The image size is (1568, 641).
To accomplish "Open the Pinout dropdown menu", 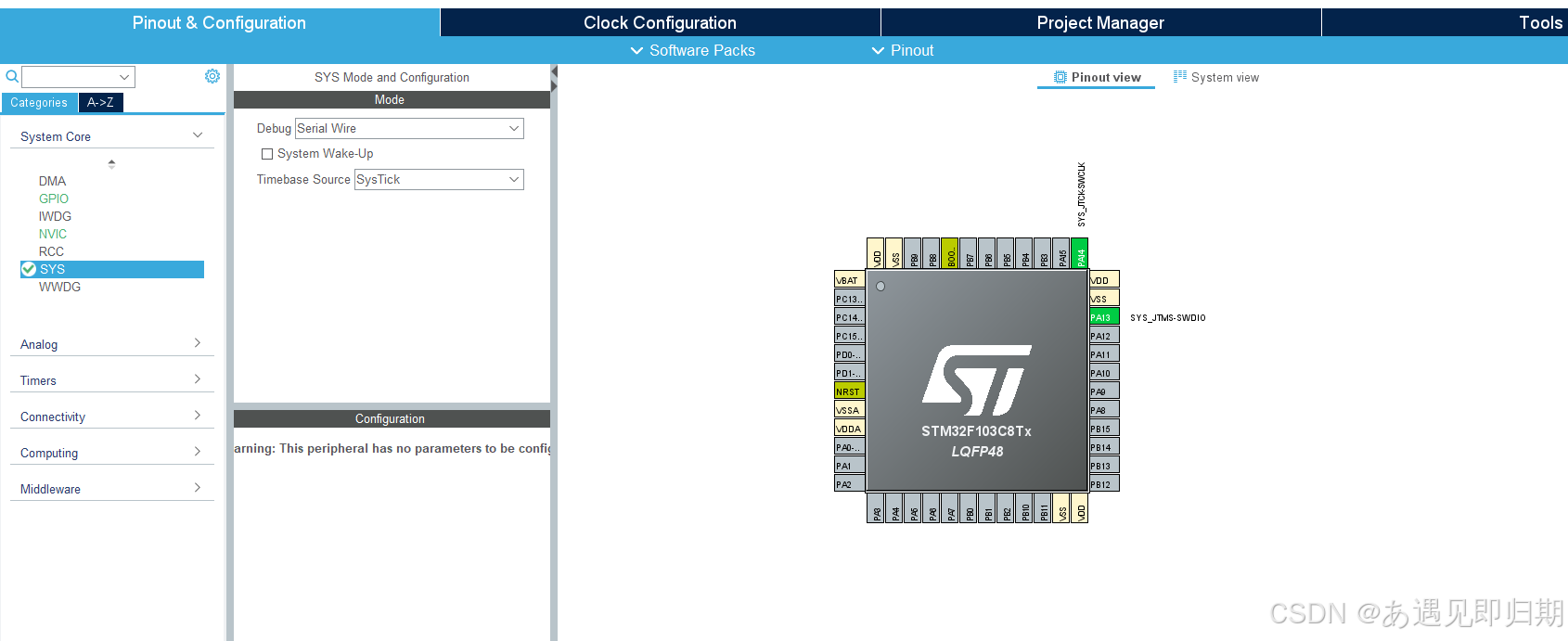I will point(903,50).
